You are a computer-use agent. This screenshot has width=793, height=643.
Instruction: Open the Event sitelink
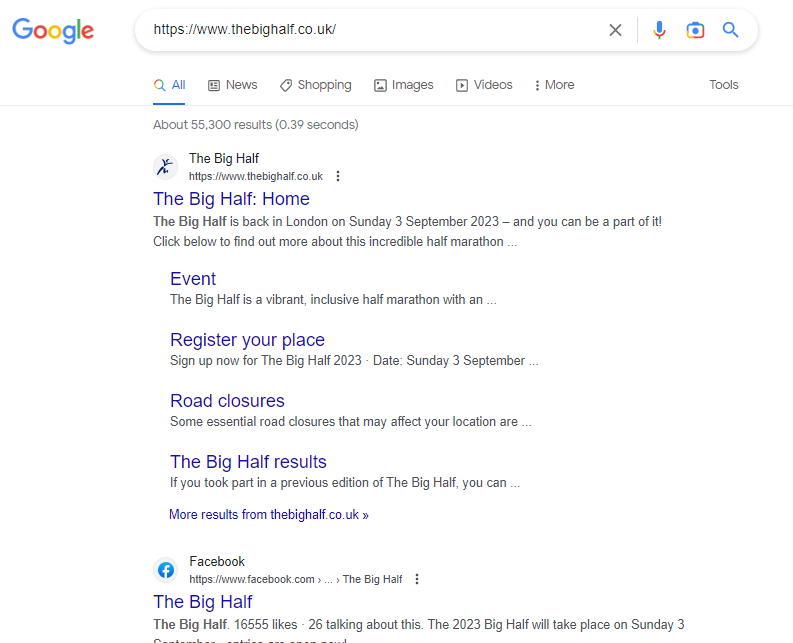tap(193, 279)
